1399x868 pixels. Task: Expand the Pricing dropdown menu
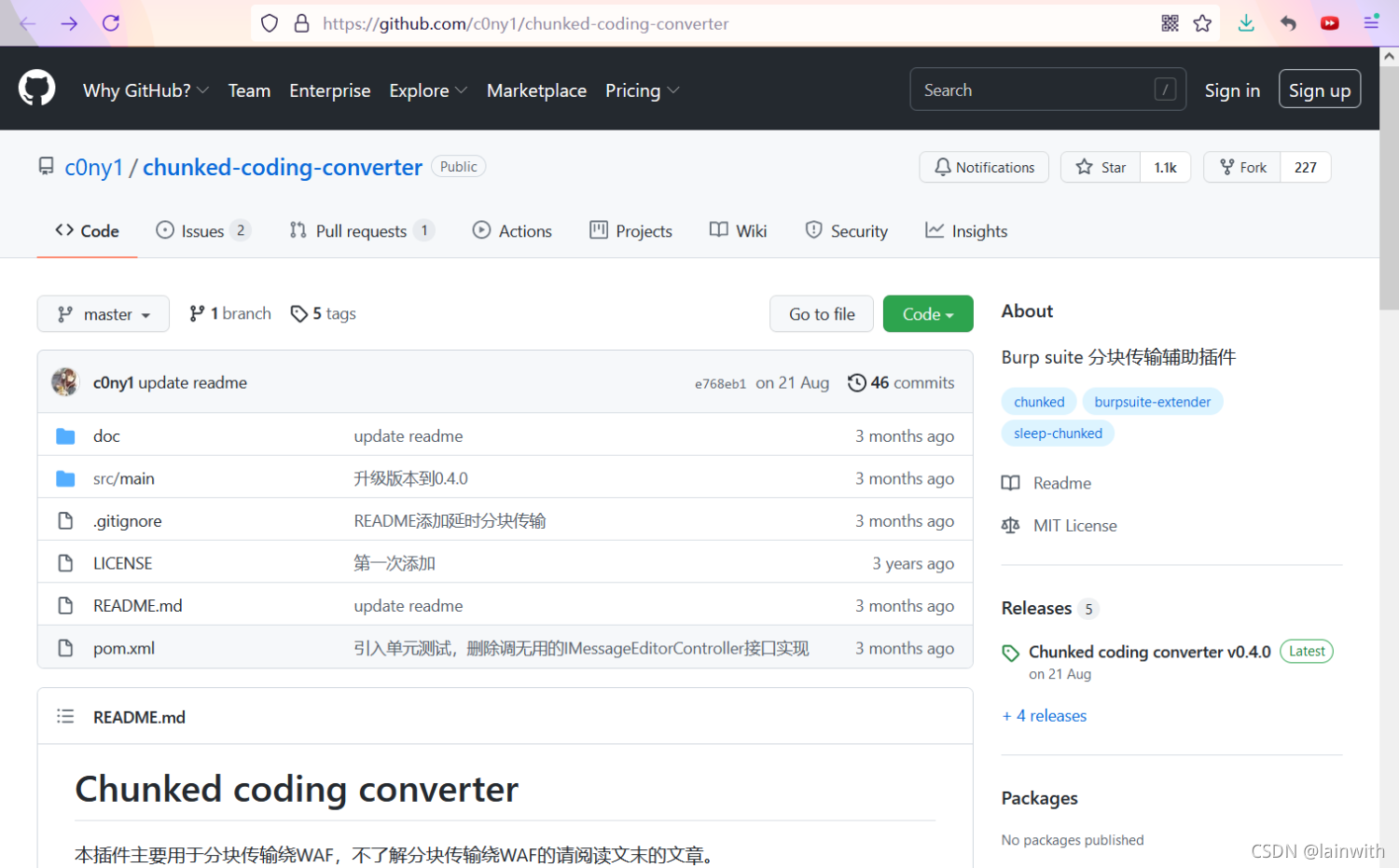(x=642, y=90)
